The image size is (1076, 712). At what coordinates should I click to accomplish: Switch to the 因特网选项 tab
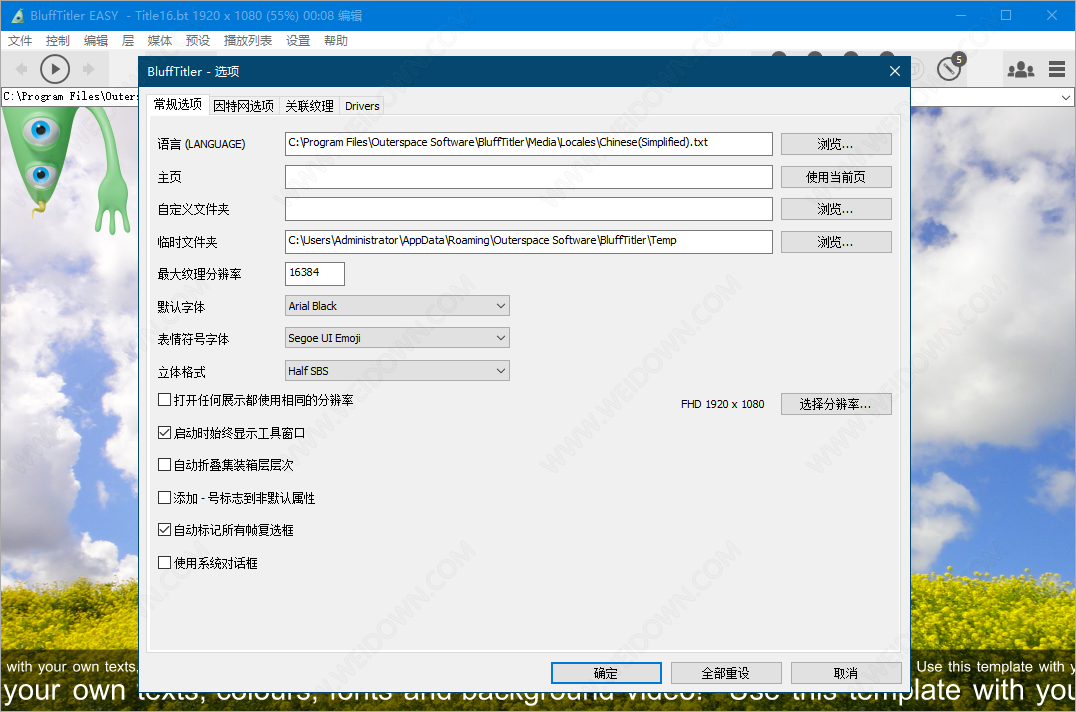tap(244, 106)
